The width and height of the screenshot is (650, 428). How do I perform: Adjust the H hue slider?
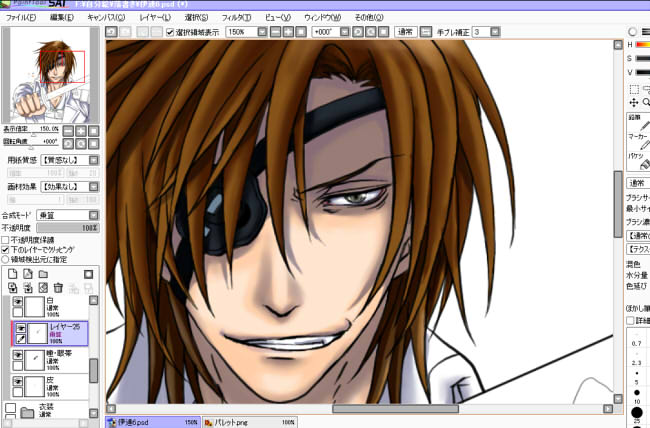click(643, 44)
